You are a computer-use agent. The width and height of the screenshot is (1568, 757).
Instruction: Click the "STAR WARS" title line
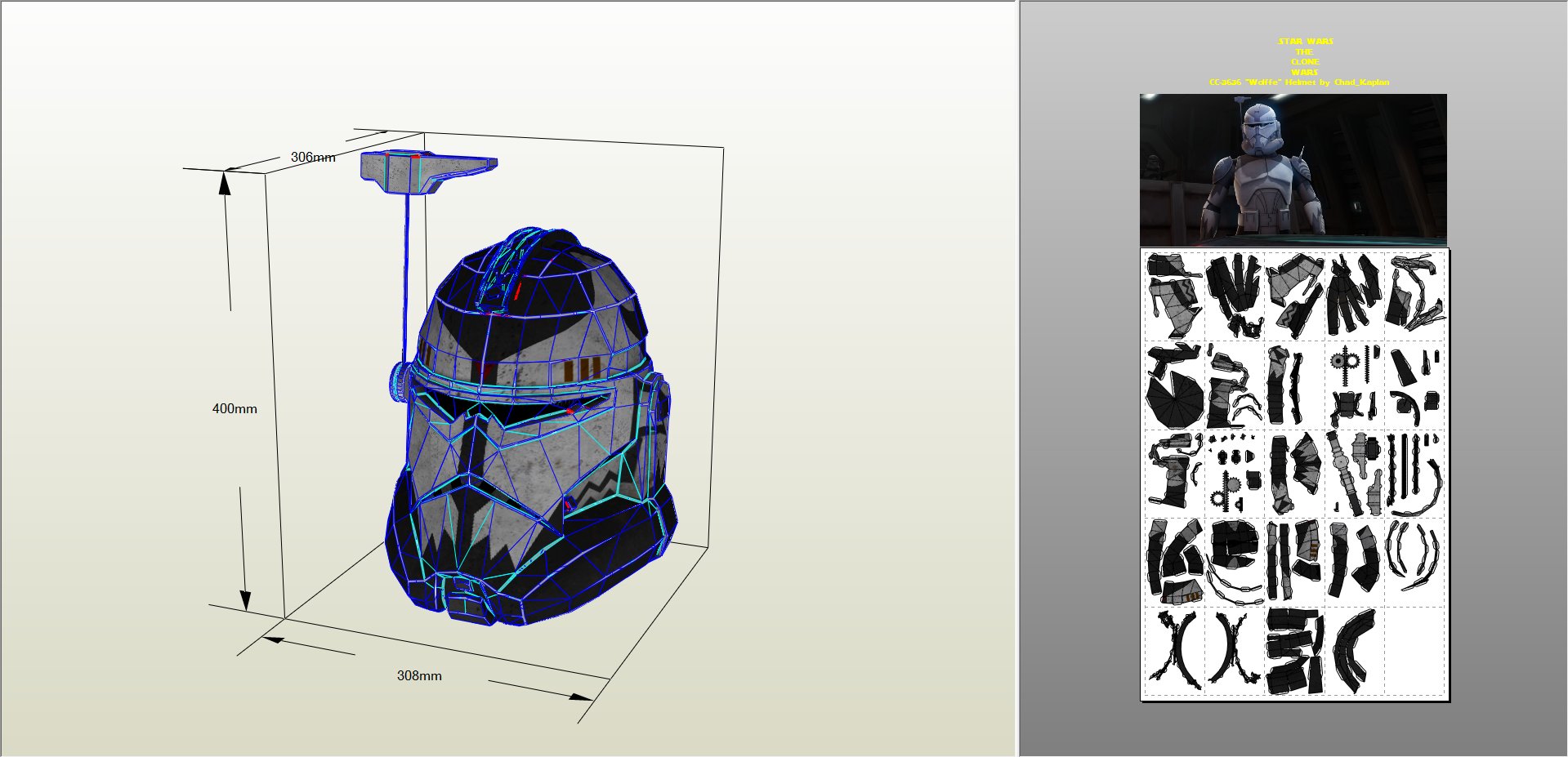tap(1306, 41)
